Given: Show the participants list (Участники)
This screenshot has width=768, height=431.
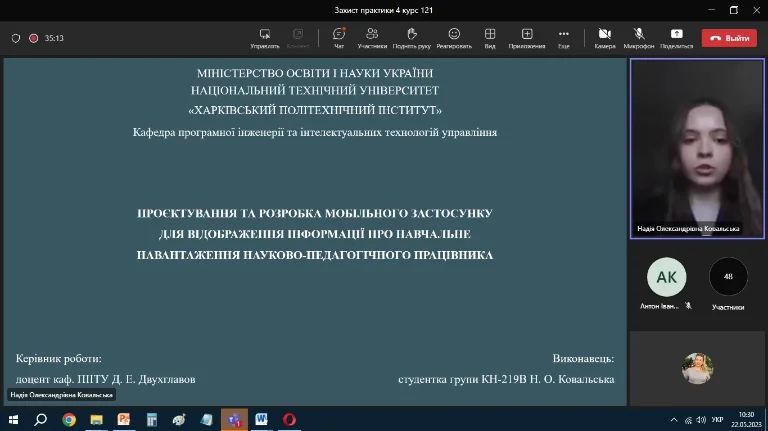Looking at the screenshot, I should tap(372, 37).
